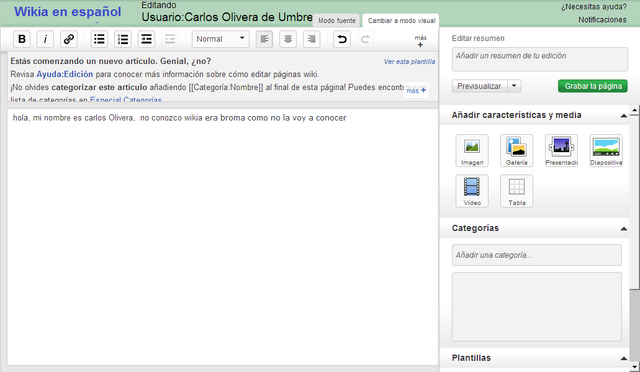Align text to the left
The width and height of the screenshot is (640, 372).
click(264, 39)
